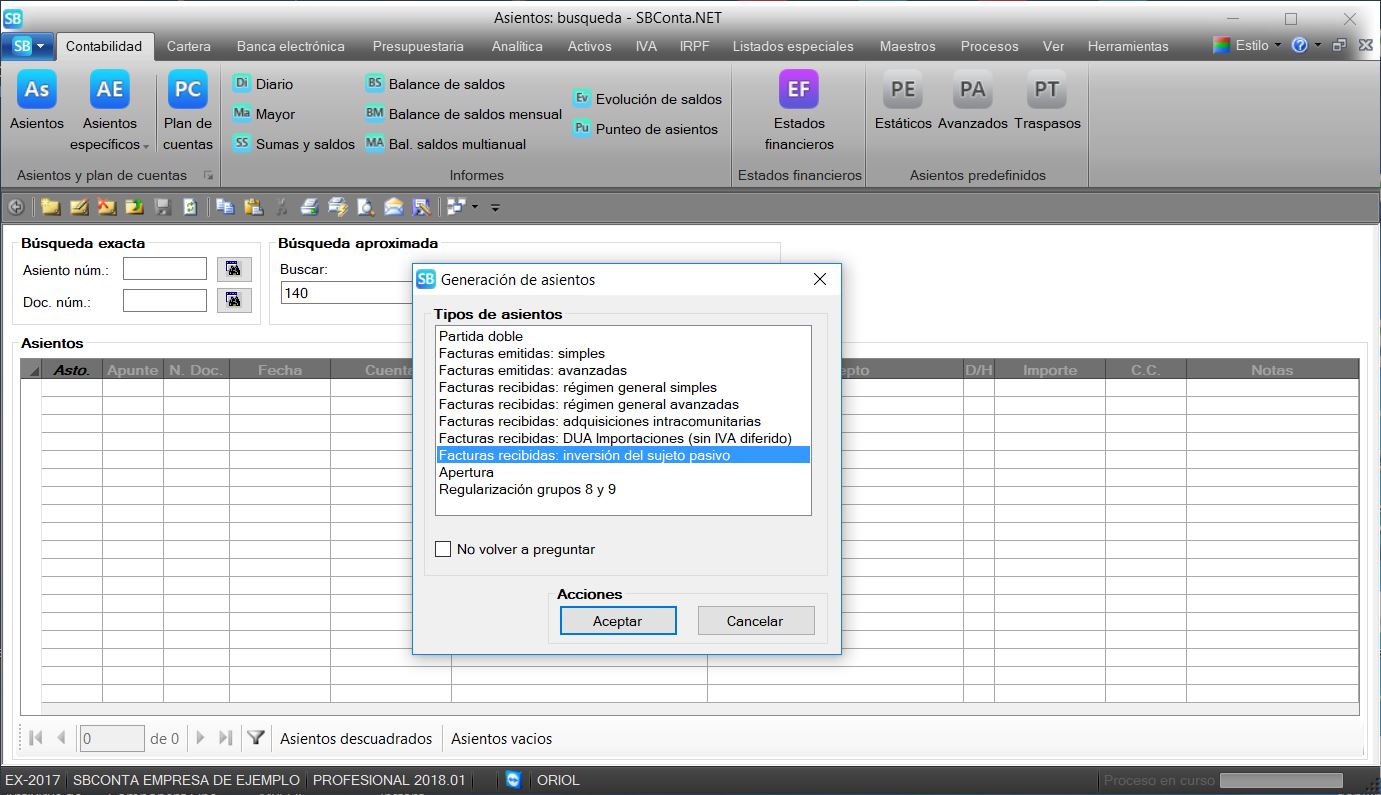Image resolution: width=1381 pixels, height=795 pixels.
Task: Click the filter funnel icon
Action: (x=256, y=738)
